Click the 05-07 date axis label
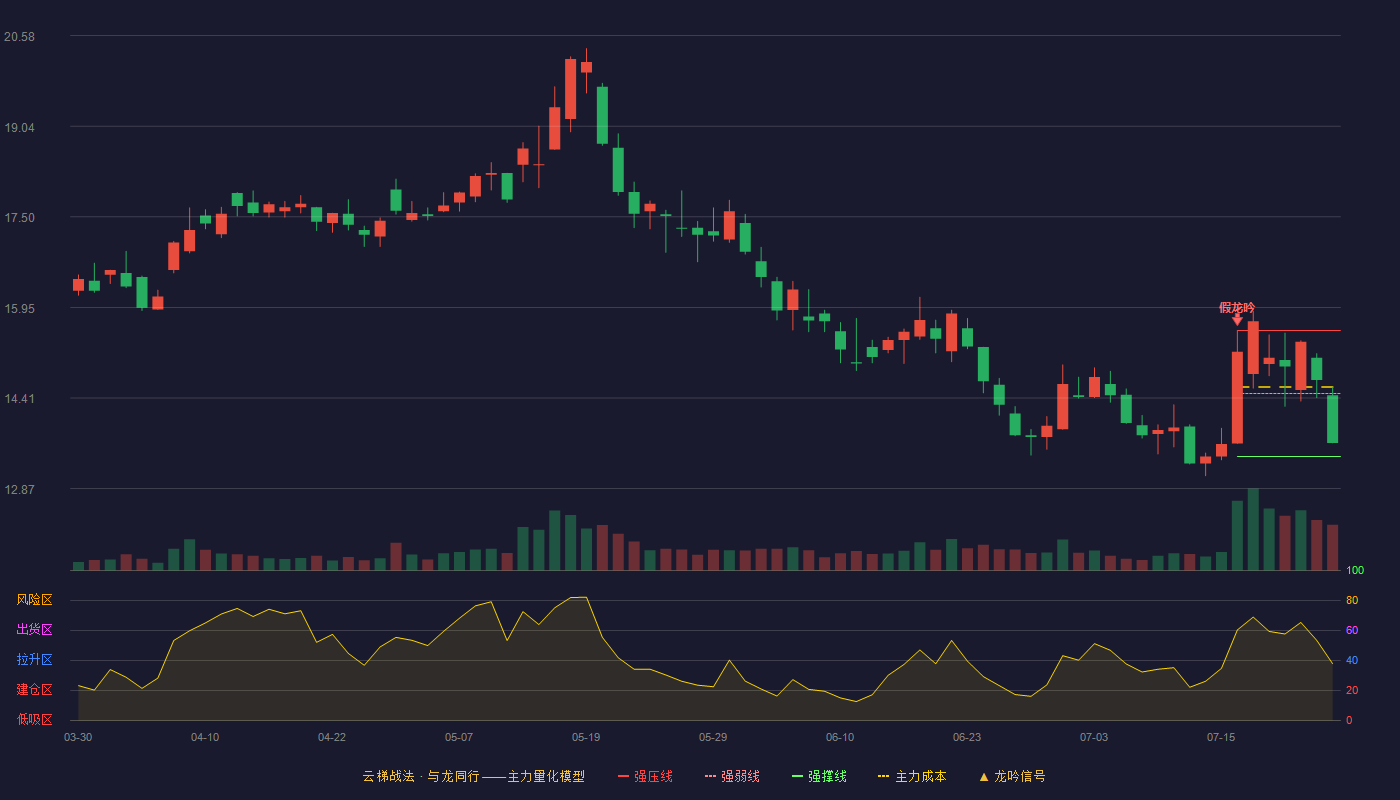The height and width of the screenshot is (800, 1400). (x=459, y=737)
